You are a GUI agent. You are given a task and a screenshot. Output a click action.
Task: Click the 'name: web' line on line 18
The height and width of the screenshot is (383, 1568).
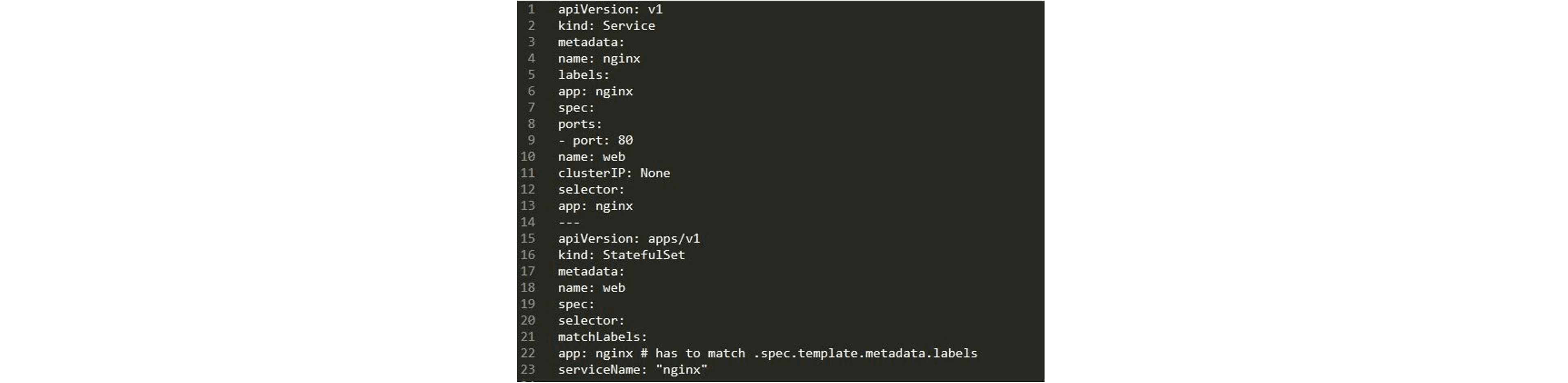(591, 288)
